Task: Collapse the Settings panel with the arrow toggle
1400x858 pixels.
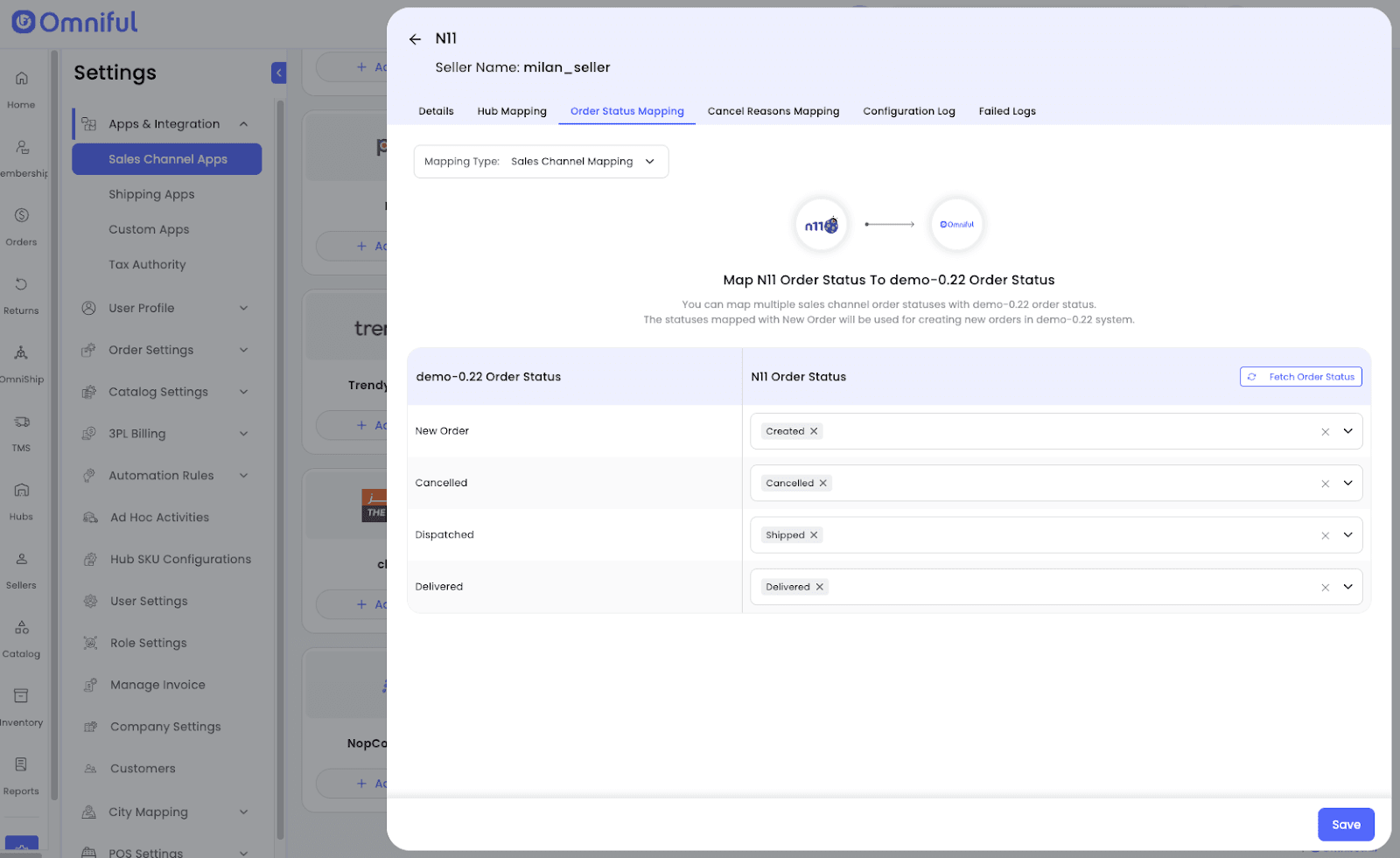Action: (x=278, y=73)
